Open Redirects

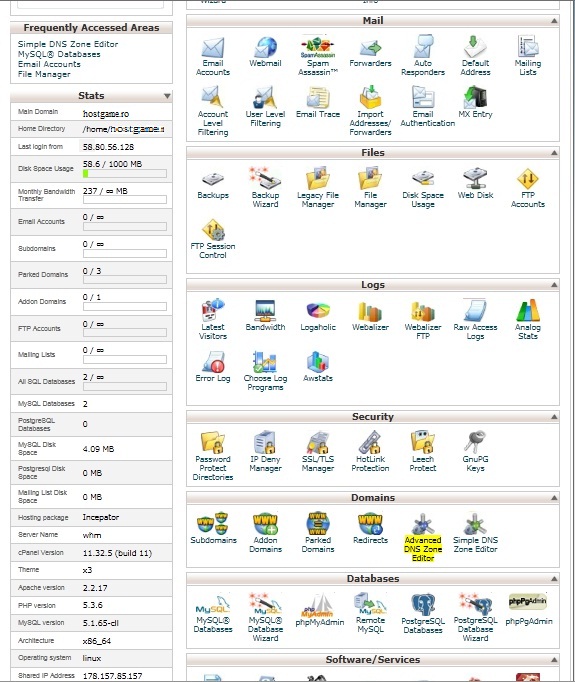[370, 528]
